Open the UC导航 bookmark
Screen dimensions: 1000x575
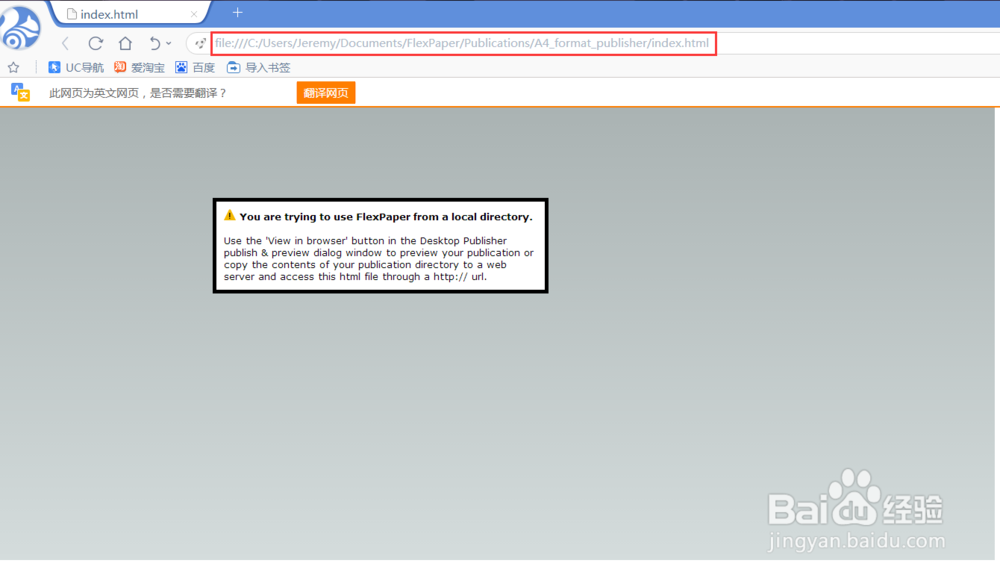click(76, 68)
